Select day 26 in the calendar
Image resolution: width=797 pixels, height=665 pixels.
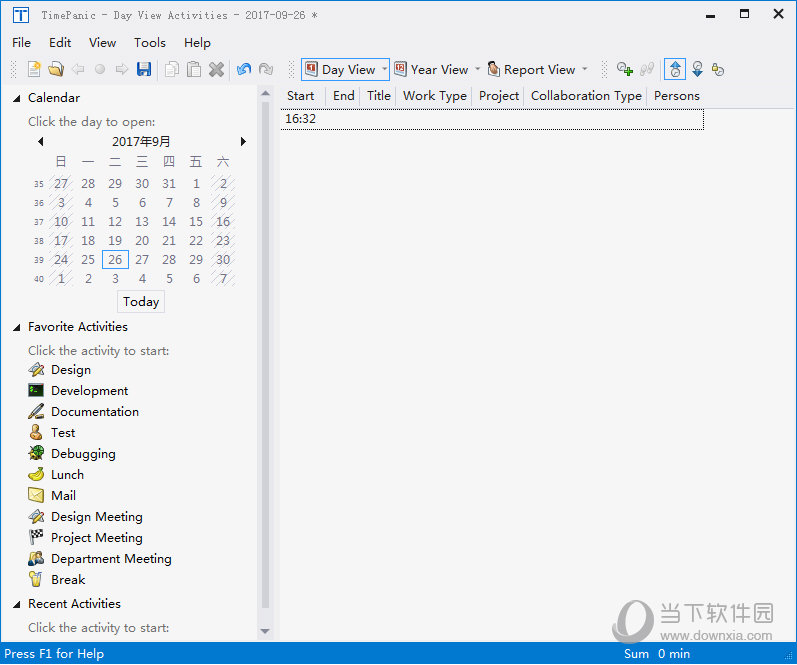point(115,260)
